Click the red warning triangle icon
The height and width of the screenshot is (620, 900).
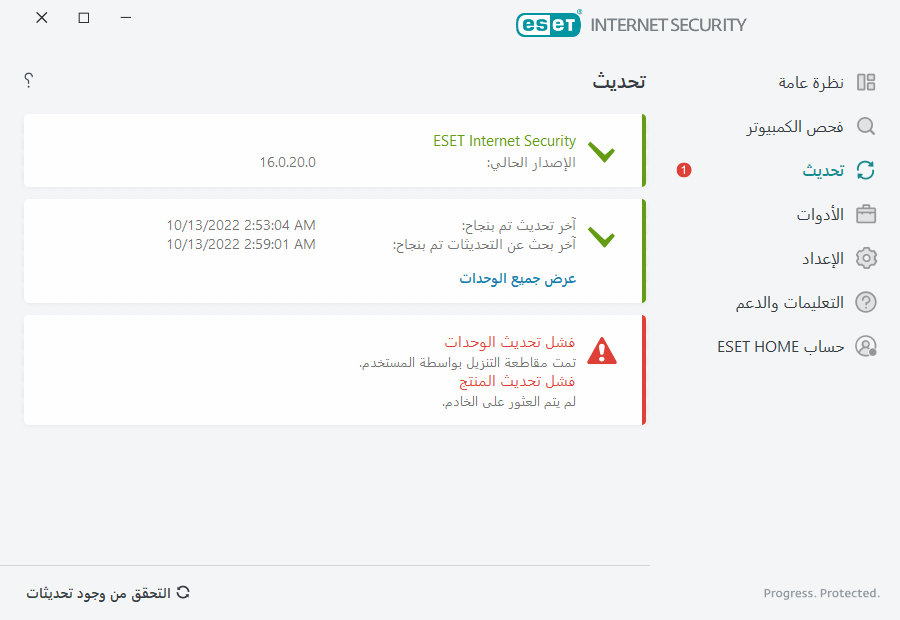click(602, 350)
